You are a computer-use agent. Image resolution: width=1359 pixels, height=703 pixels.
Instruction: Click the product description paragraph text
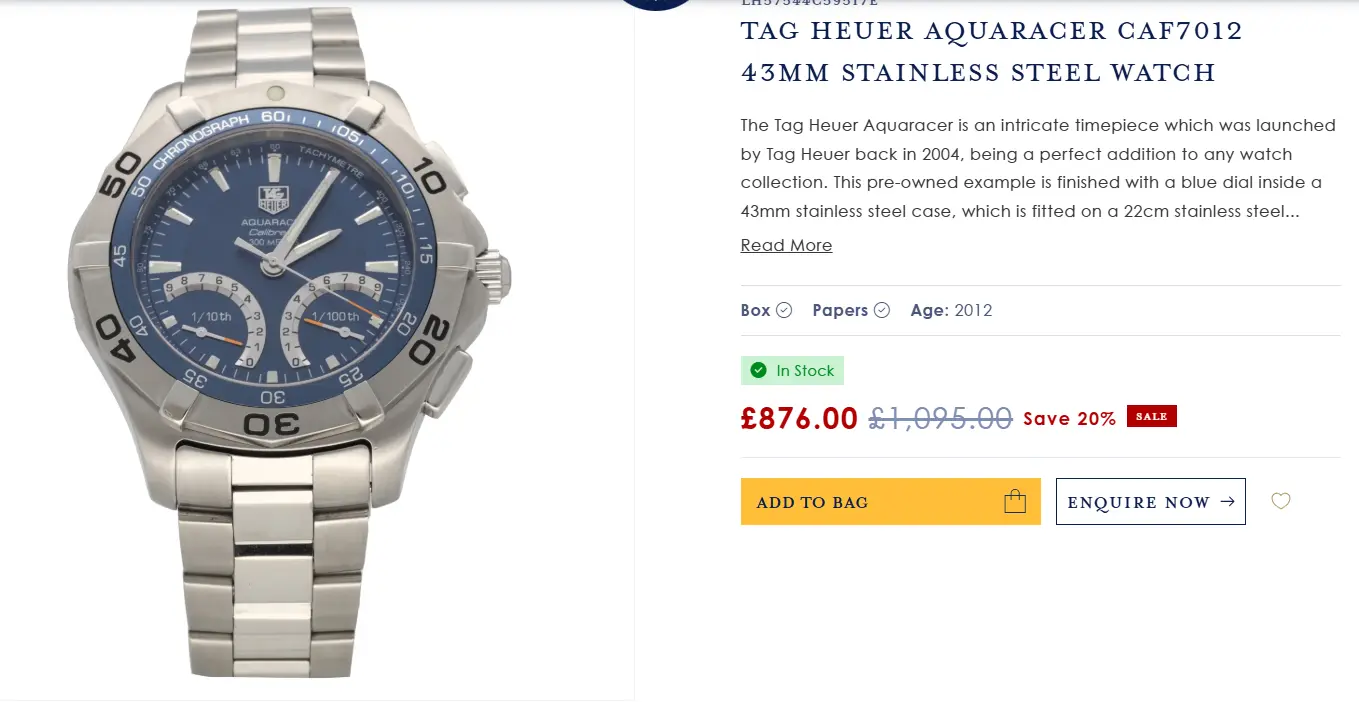pyautogui.click(x=1038, y=168)
